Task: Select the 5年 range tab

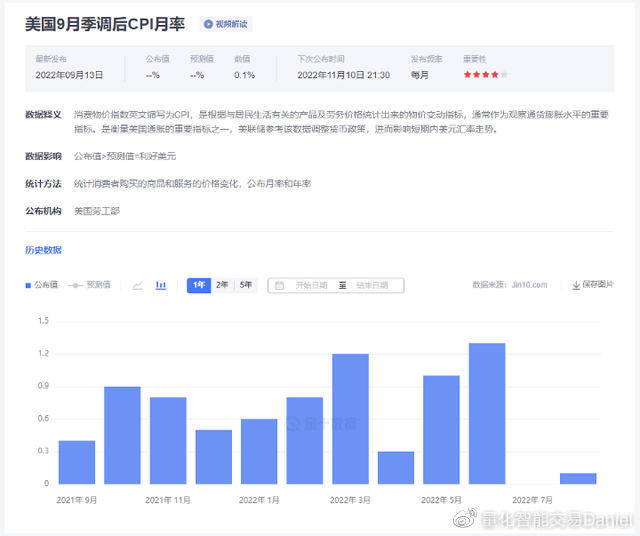Action: [246, 285]
